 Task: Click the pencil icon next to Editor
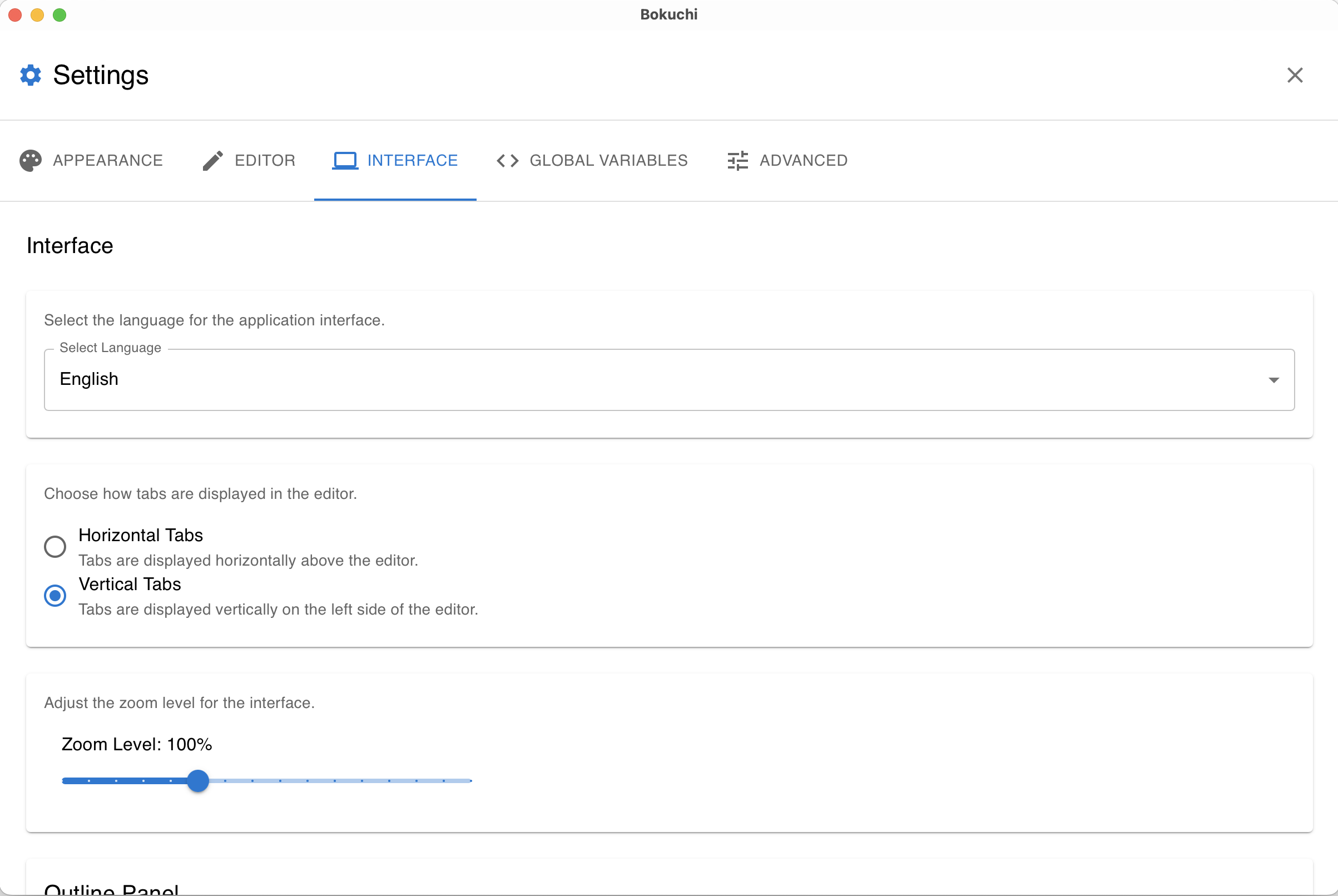point(212,160)
